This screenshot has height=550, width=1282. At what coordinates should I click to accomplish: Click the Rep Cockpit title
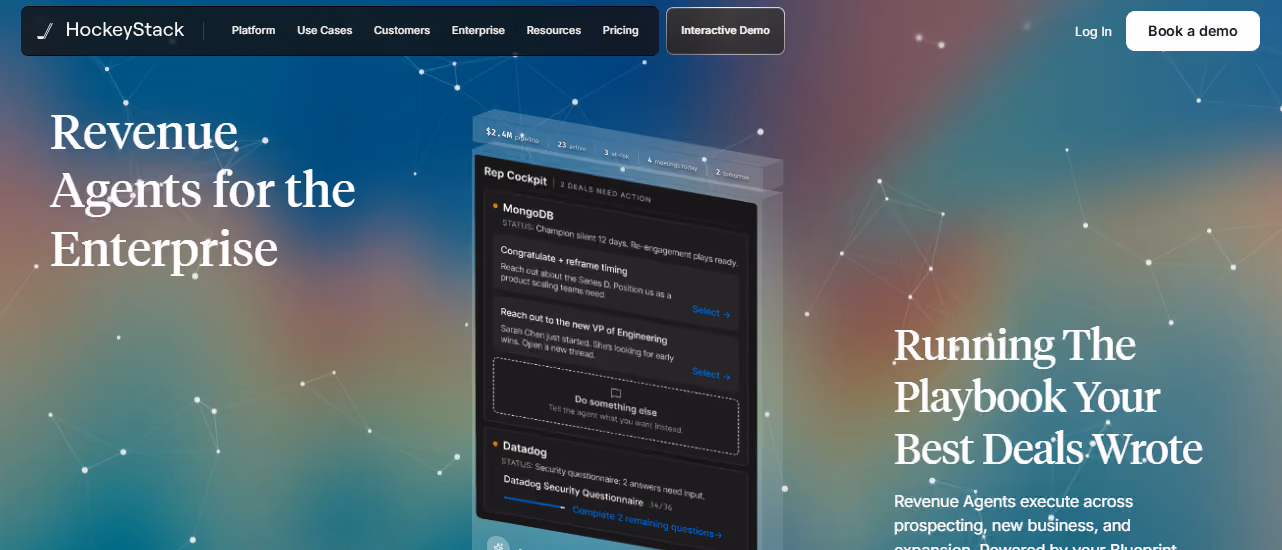[515, 176]
